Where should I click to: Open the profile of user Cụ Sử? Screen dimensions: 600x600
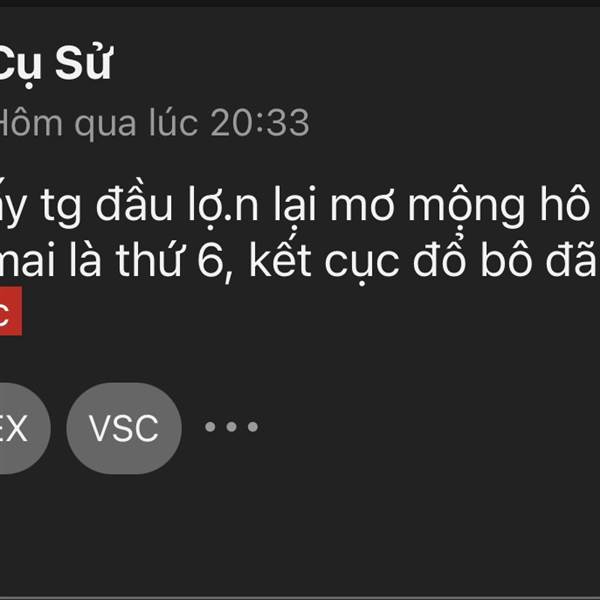[x=55, y=64]
